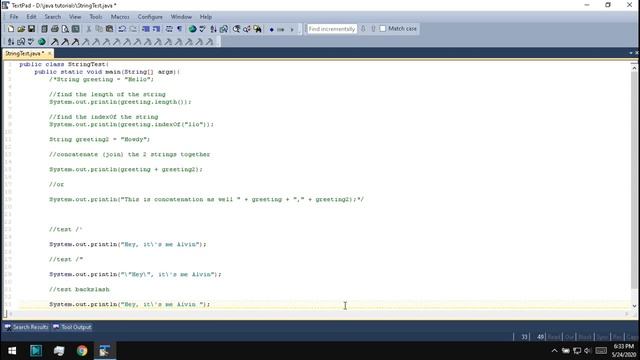Click the comment '//test backslash'
The width and height of the screenshot is (640, 360).
click(79, 289)
